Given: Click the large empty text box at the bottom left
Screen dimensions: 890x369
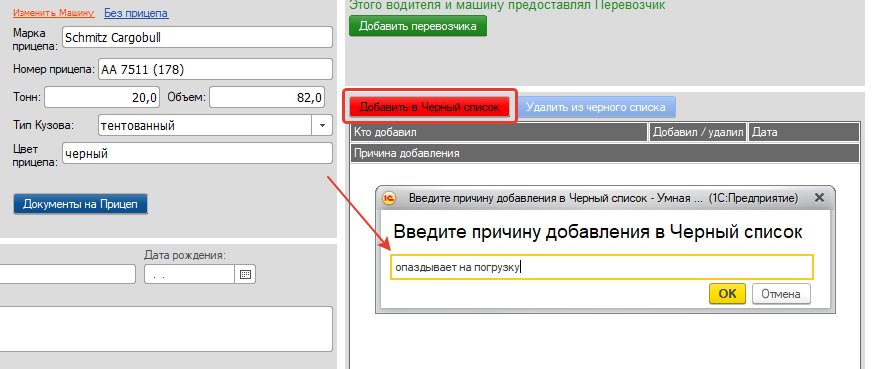Looking at the screenshot, I should 166,329.
